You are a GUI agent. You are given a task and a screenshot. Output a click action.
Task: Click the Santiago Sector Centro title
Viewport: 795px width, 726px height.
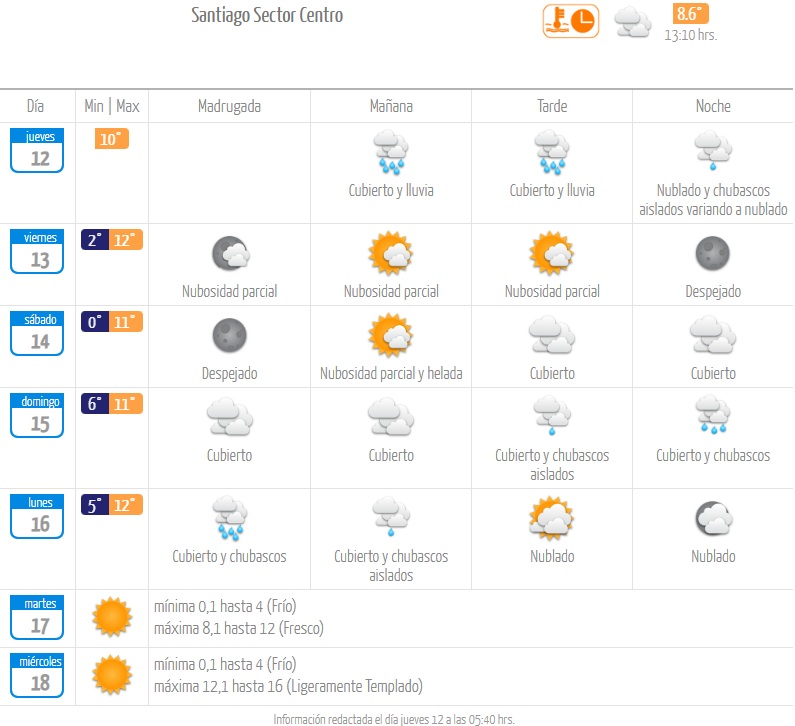click(x=267, y=15)
